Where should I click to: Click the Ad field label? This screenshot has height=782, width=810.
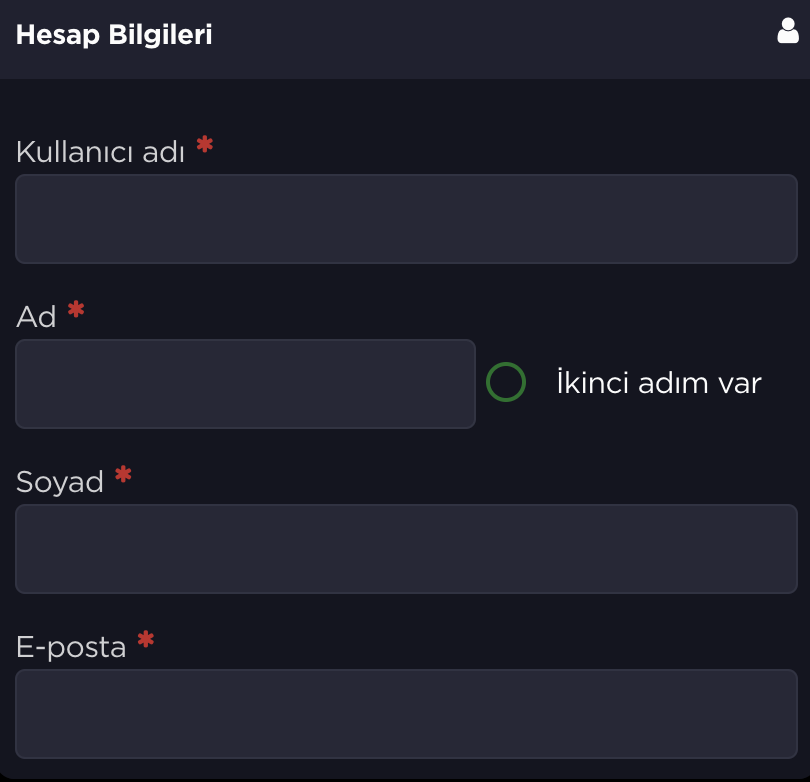pos(36,317)
